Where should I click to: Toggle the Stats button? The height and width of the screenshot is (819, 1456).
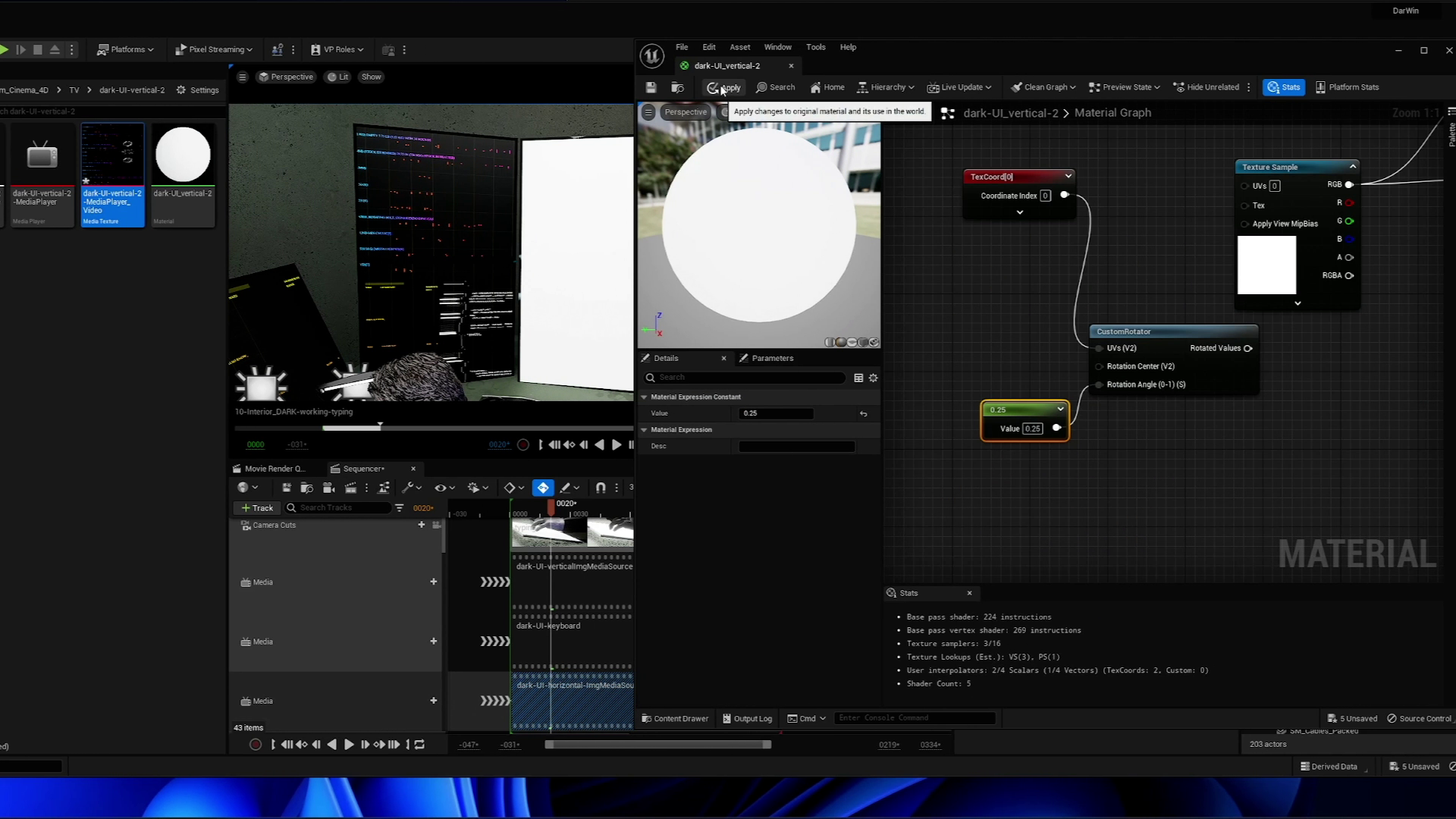(x=1283, y=87)
